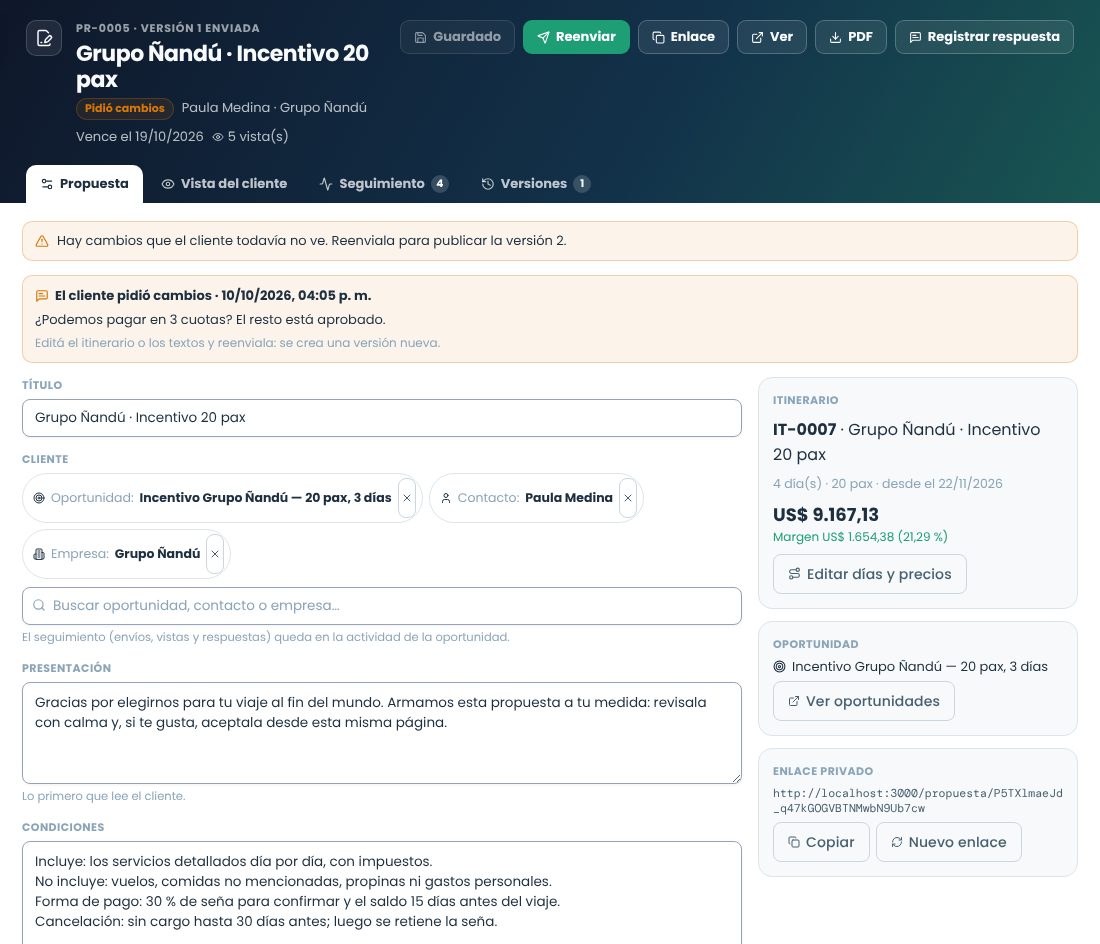Image resolution: width=1100 pixels, height=944 pixels.
Task: Open Ver oportunidades
Action: (864, 701)
